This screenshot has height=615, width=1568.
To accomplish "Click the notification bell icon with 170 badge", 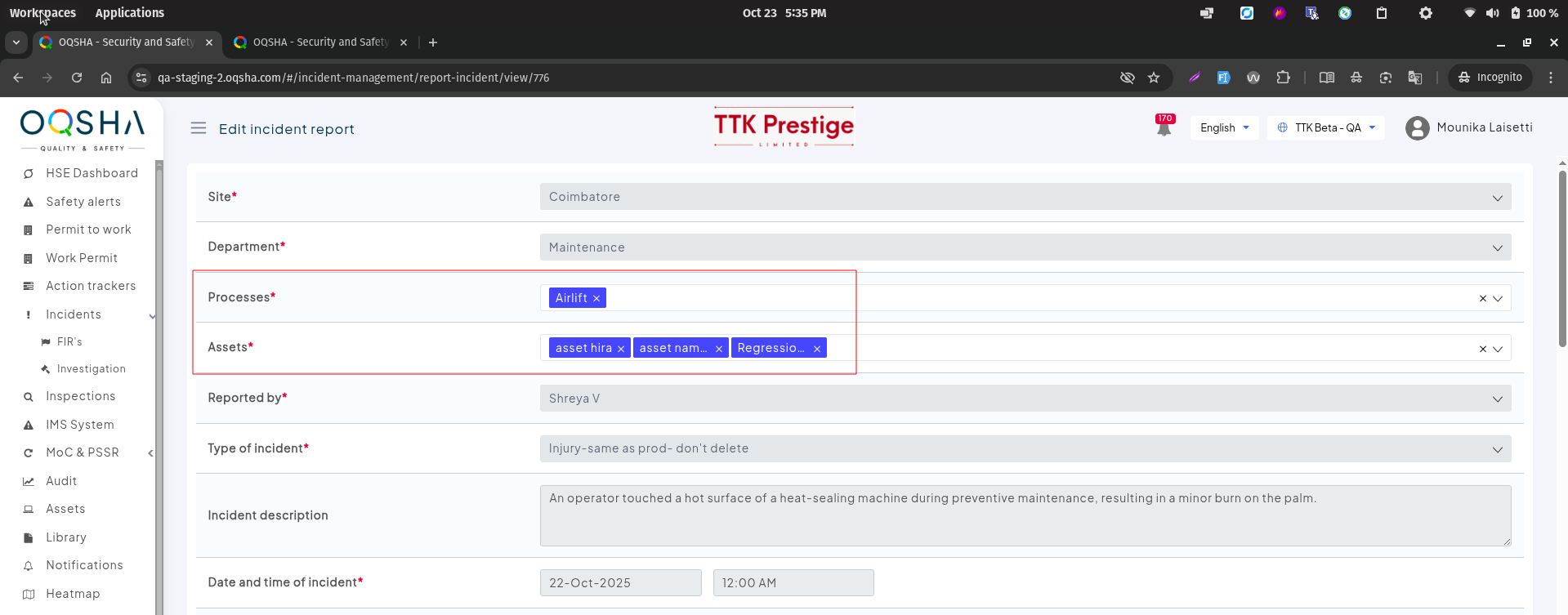I will pyautogui.click(x=1164, y=127).
